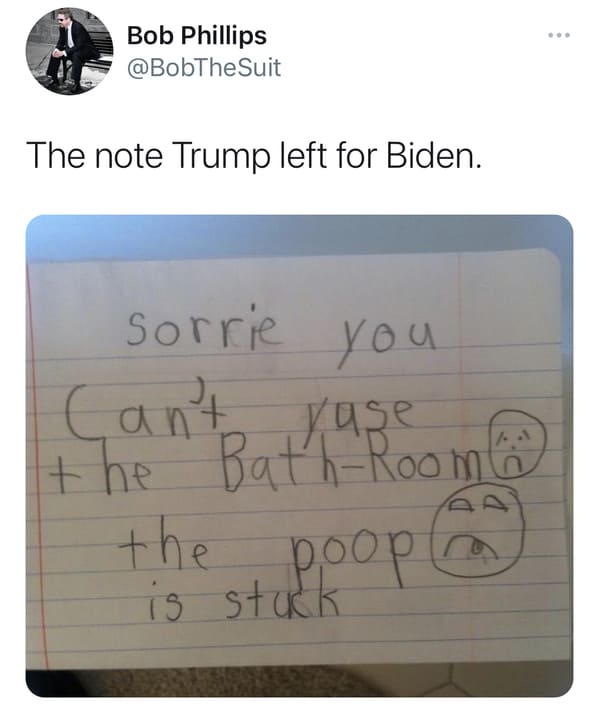Click the word Trump in the tweet

222,156
